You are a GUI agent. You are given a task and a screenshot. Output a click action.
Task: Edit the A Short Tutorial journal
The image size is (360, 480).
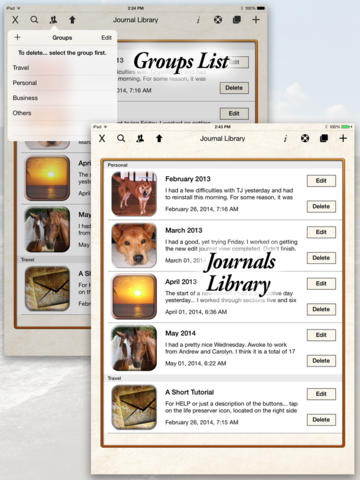point(321,394)
